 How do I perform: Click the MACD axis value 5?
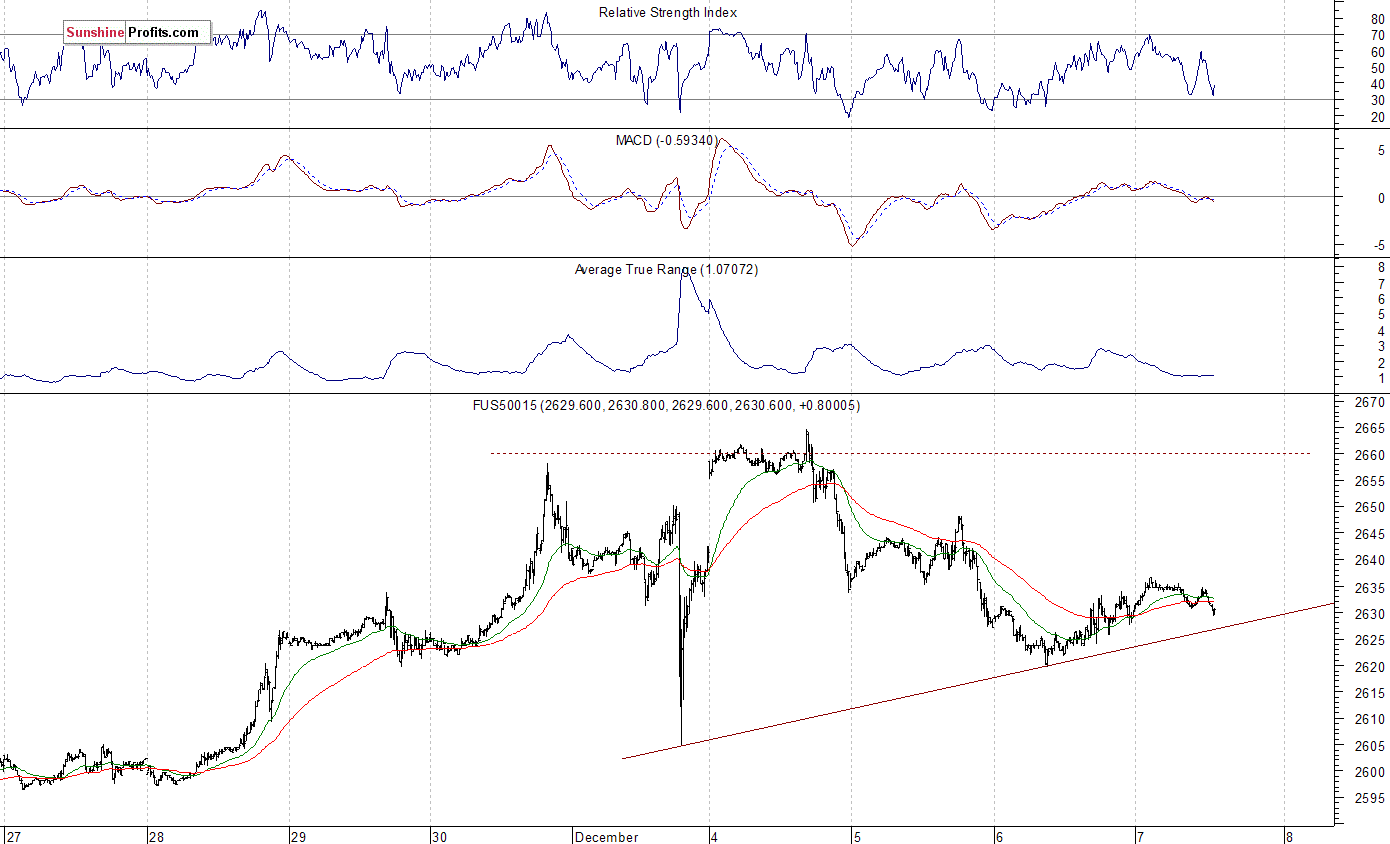(1381, 151)
